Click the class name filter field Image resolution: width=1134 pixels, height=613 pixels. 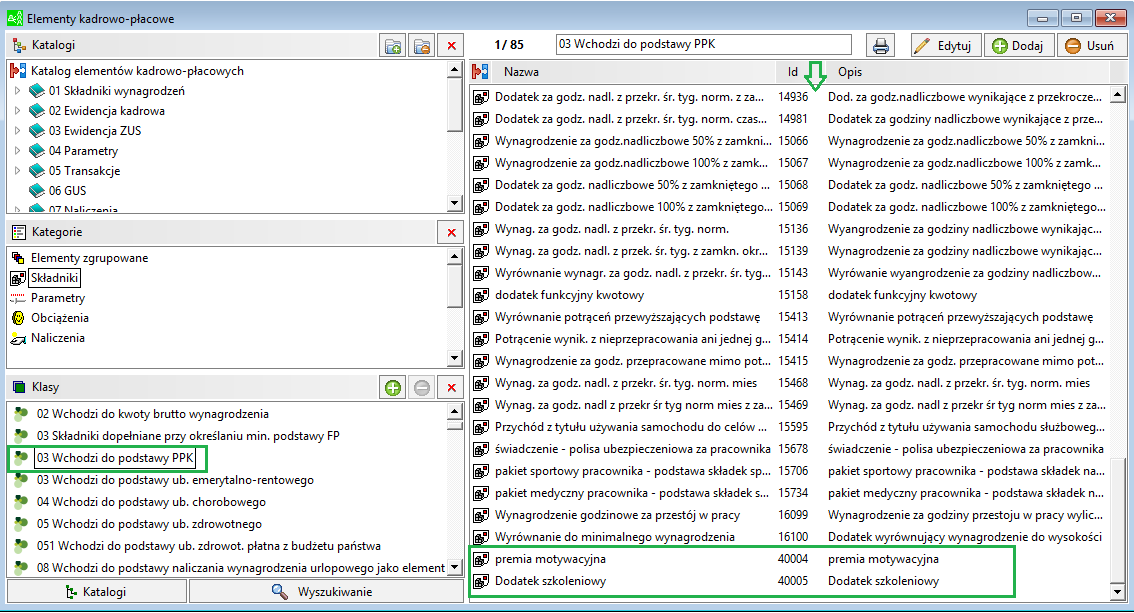pyautogui.click(x=704, y=45)
